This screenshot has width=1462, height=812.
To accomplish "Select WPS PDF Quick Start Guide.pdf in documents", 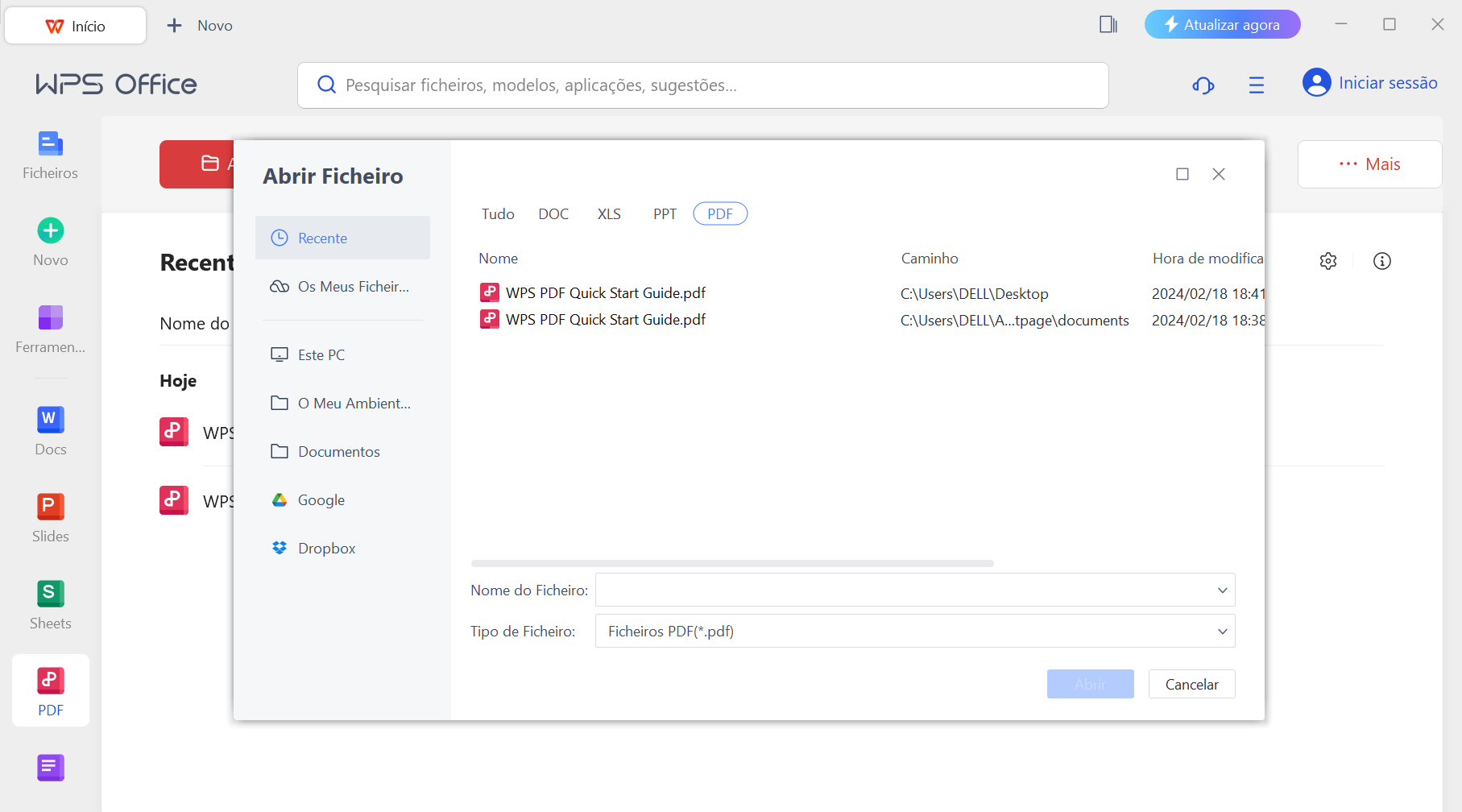I will pos(606,320).
